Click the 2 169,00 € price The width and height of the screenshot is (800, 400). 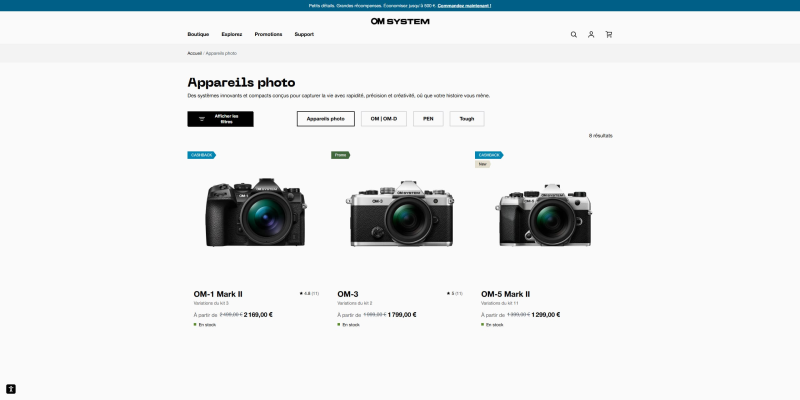(x=258, y=315)
